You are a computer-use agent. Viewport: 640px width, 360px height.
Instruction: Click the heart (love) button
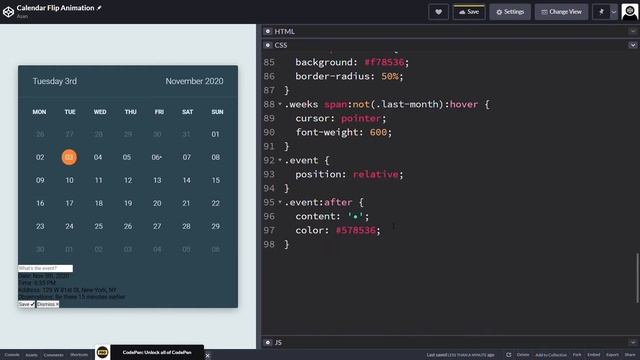pyautogui.click(x=438, y=12)
